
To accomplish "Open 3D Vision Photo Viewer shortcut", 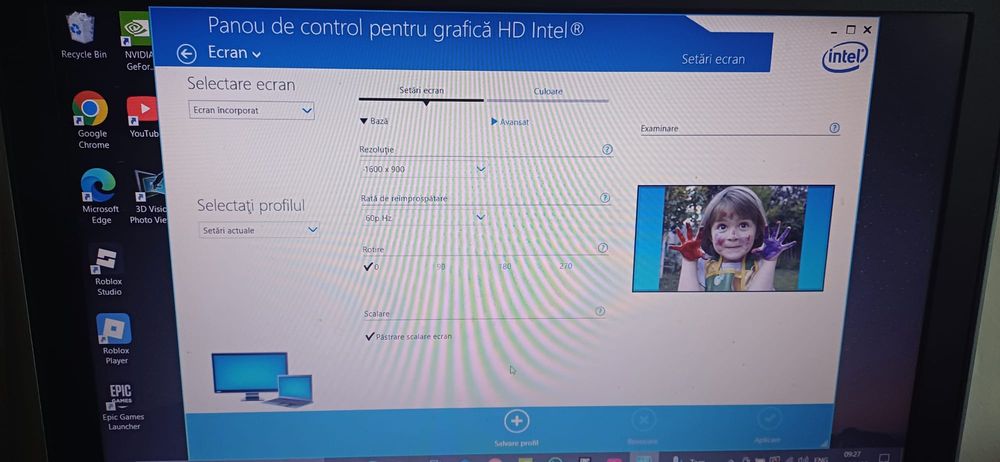I will coord(149,197).
